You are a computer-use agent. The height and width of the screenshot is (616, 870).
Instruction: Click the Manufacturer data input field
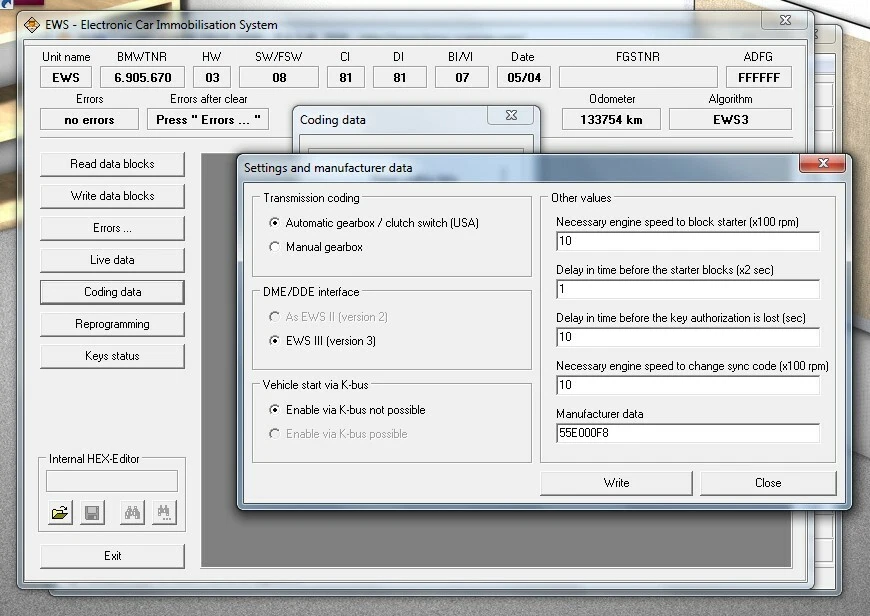pos(687,433)
